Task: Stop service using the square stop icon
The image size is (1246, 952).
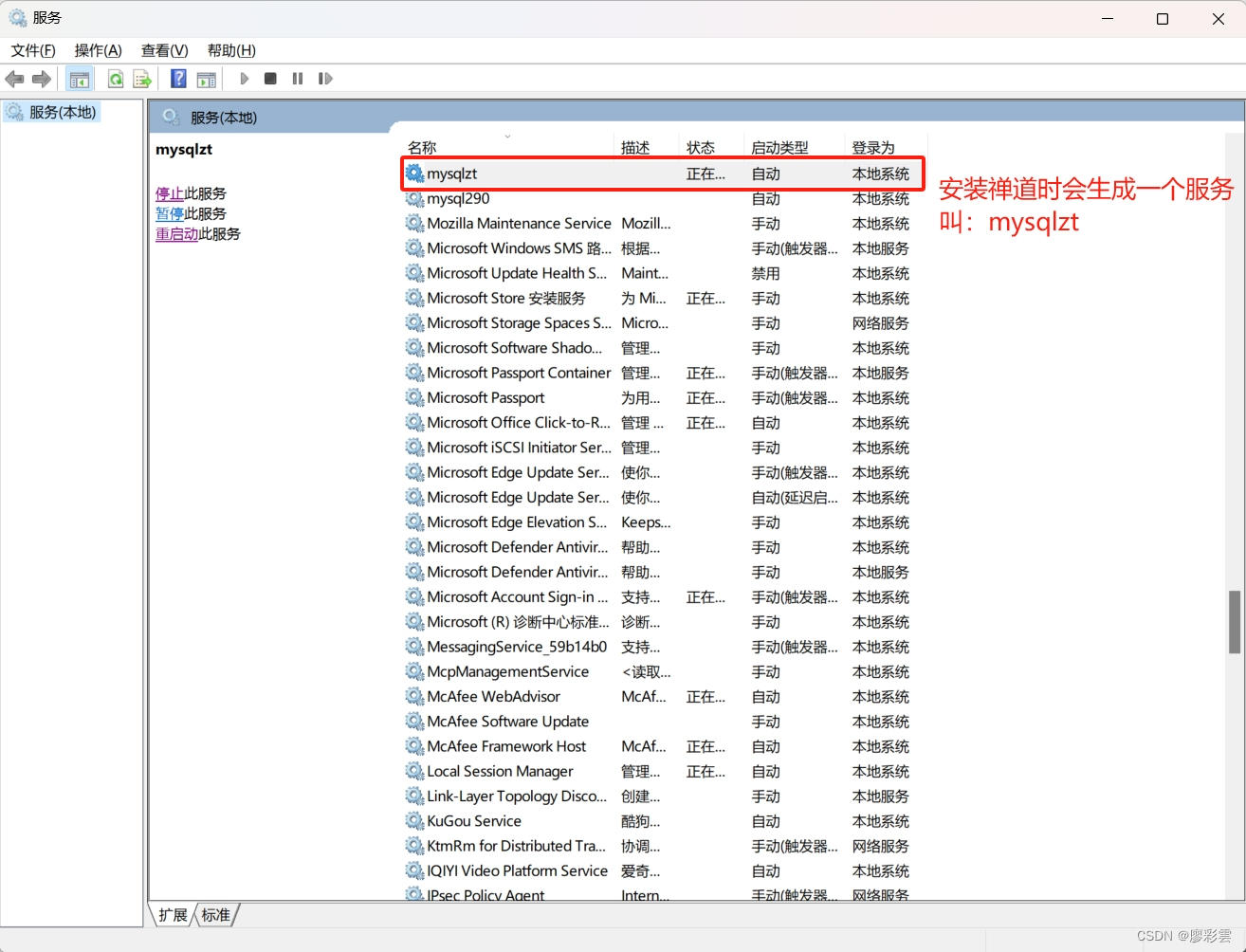Action: 270,79
